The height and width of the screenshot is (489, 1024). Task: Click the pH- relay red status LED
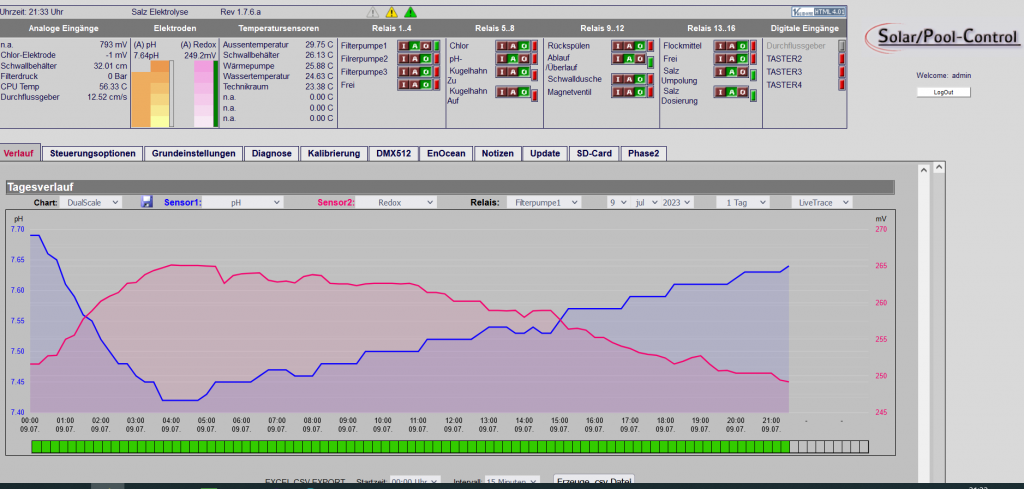click(x=534, y=59)
